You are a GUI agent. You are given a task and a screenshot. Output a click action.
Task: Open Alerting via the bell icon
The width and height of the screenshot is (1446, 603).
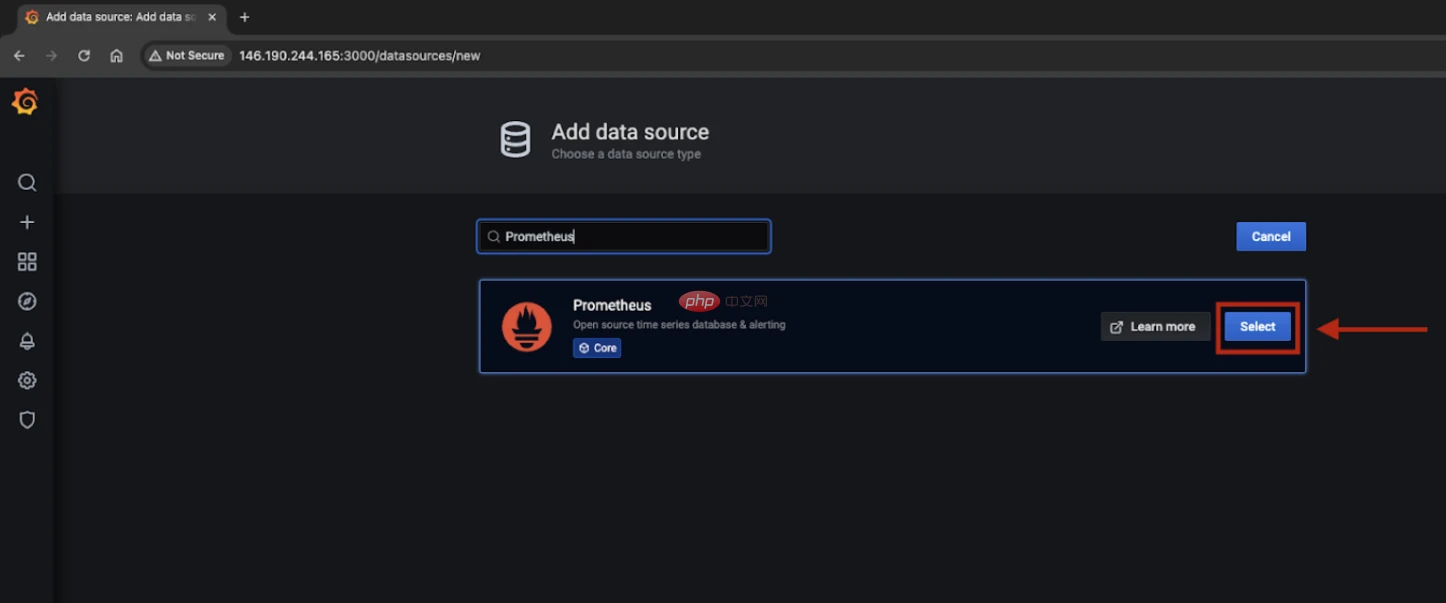[26, 340]
